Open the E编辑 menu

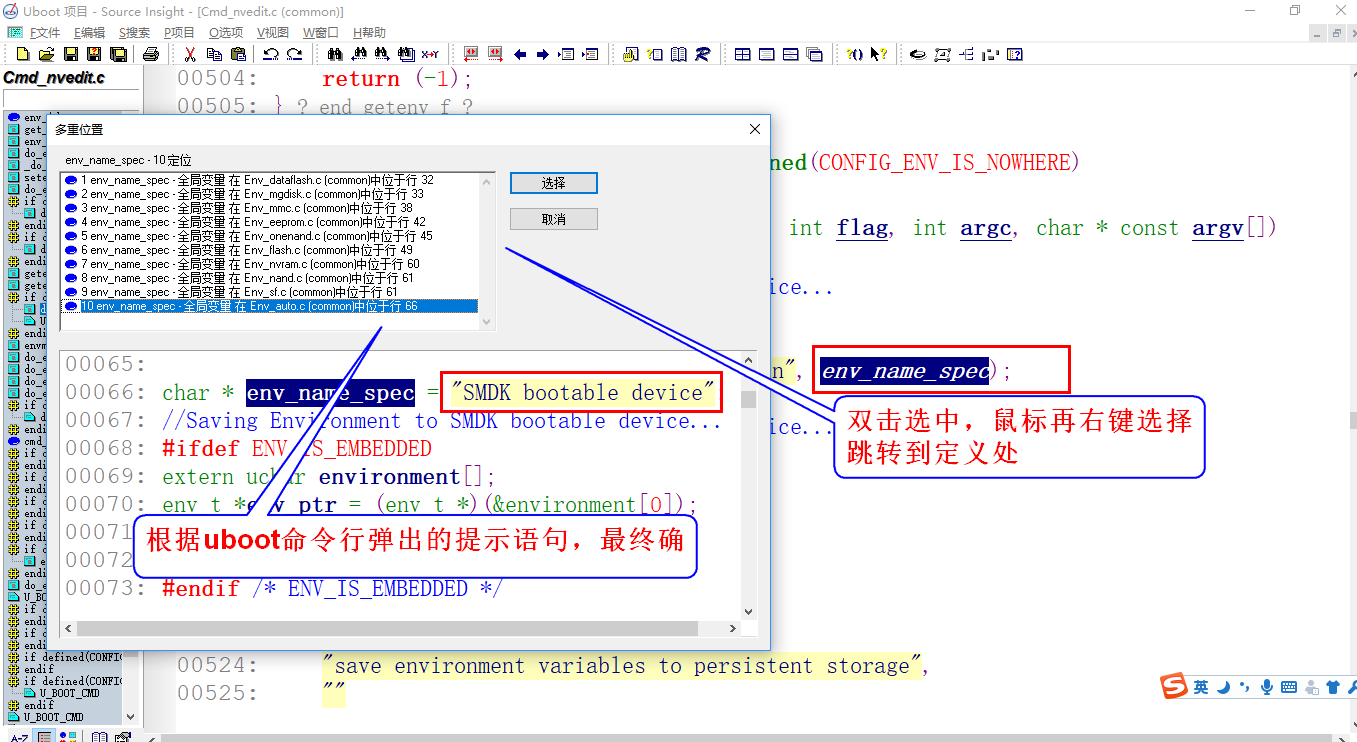[x=89, y=33]
